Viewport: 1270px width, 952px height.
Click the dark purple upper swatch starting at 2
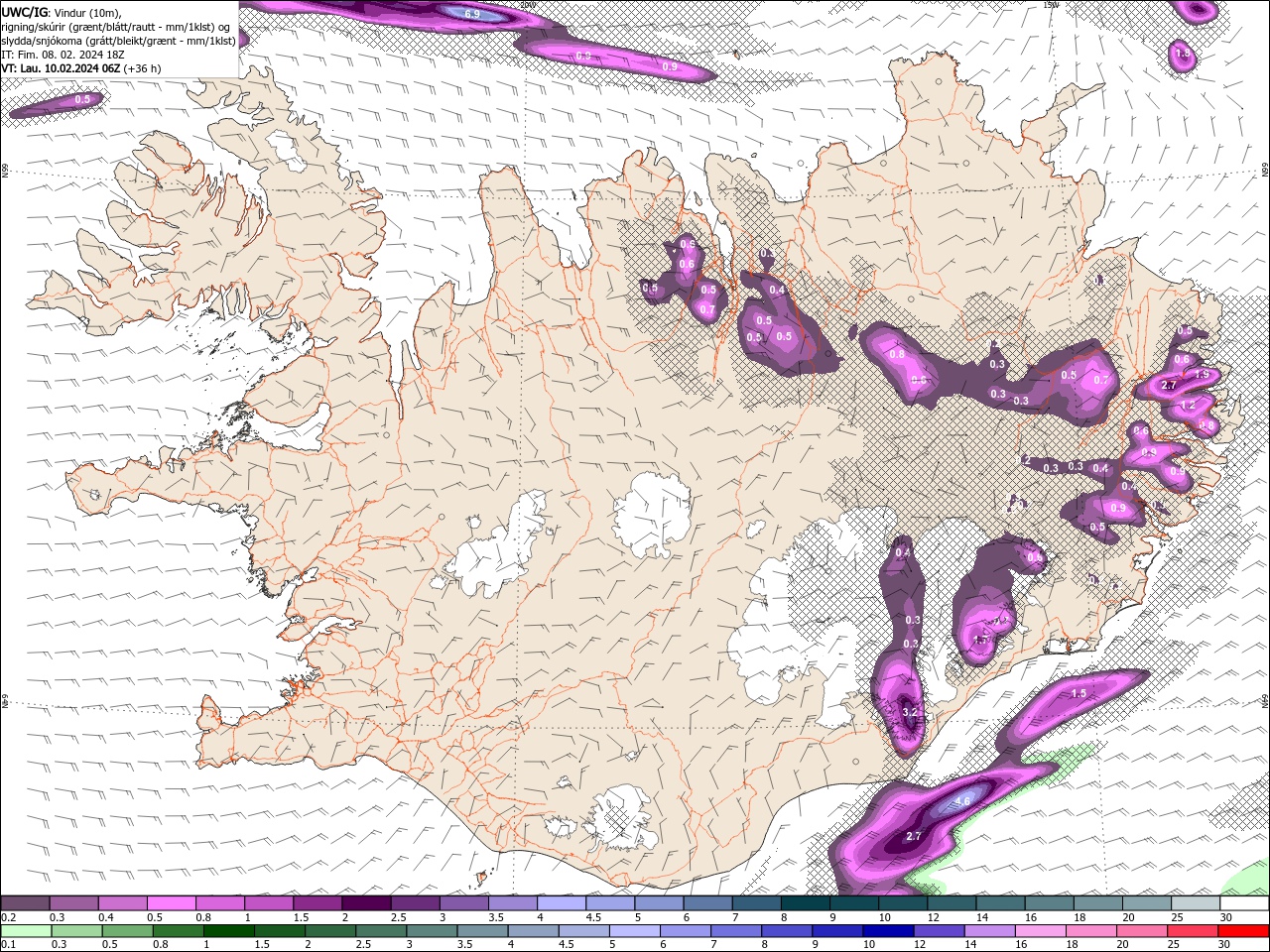click(x=366, y=903)
